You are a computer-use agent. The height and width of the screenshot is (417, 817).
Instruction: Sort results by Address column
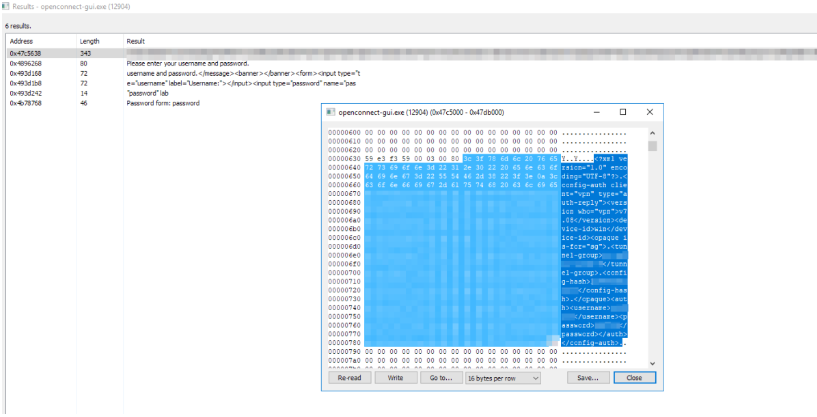(x=40, y=41)
